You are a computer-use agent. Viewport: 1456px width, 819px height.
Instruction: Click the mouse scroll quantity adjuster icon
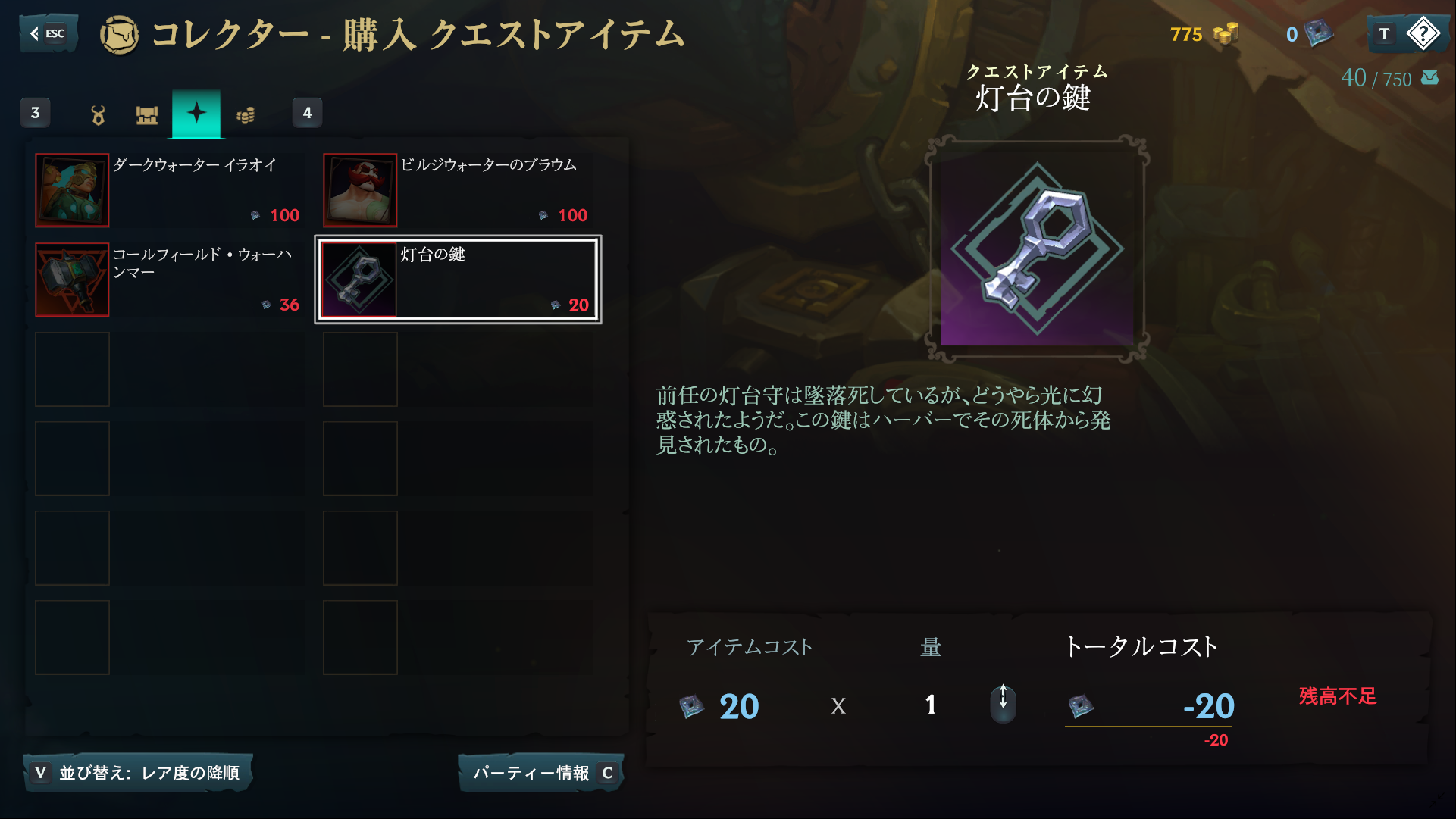pyautogui.click(x=1003, y=704)
